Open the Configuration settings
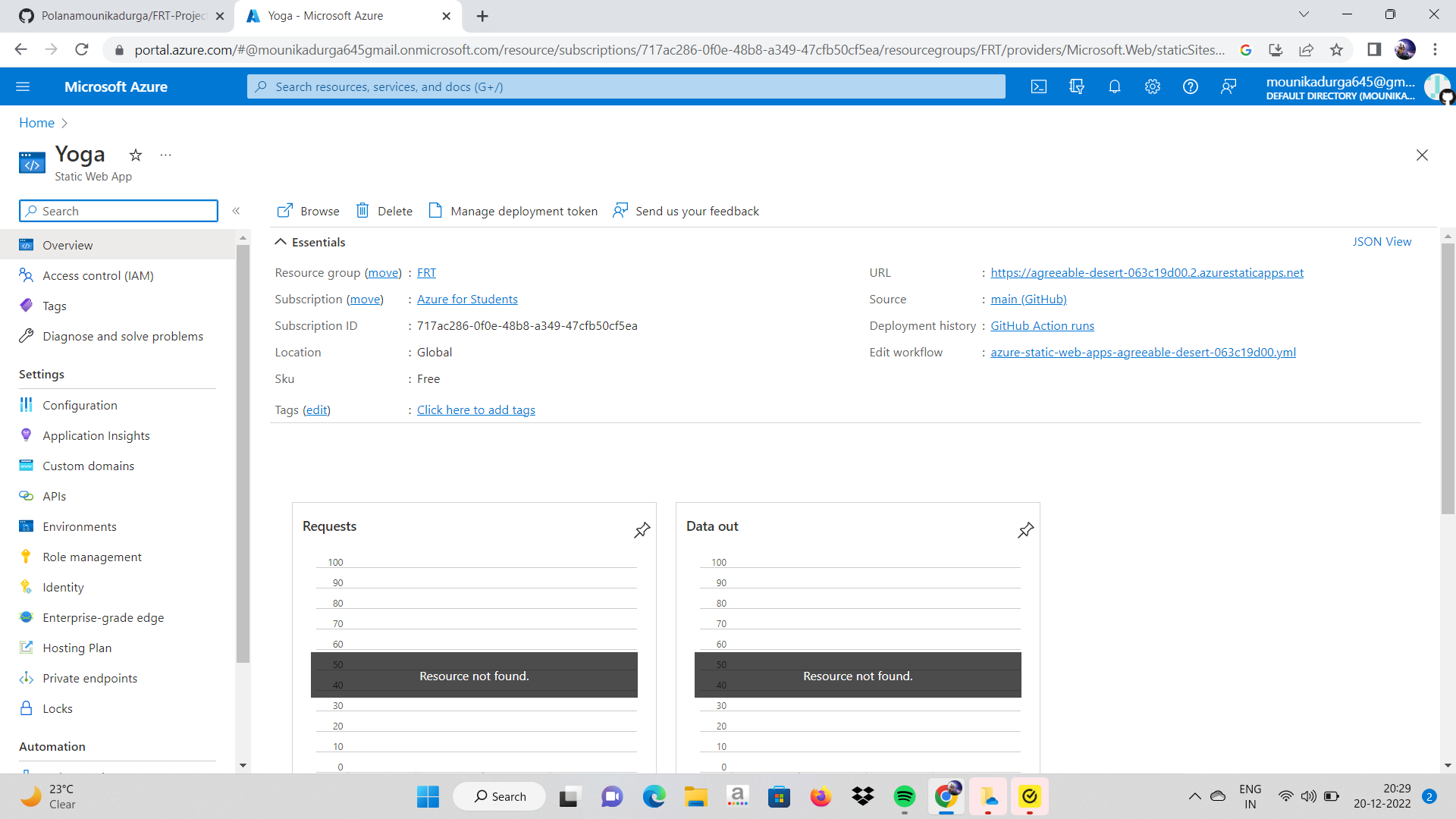This screenshot has width=1456, height=819. 78,405
